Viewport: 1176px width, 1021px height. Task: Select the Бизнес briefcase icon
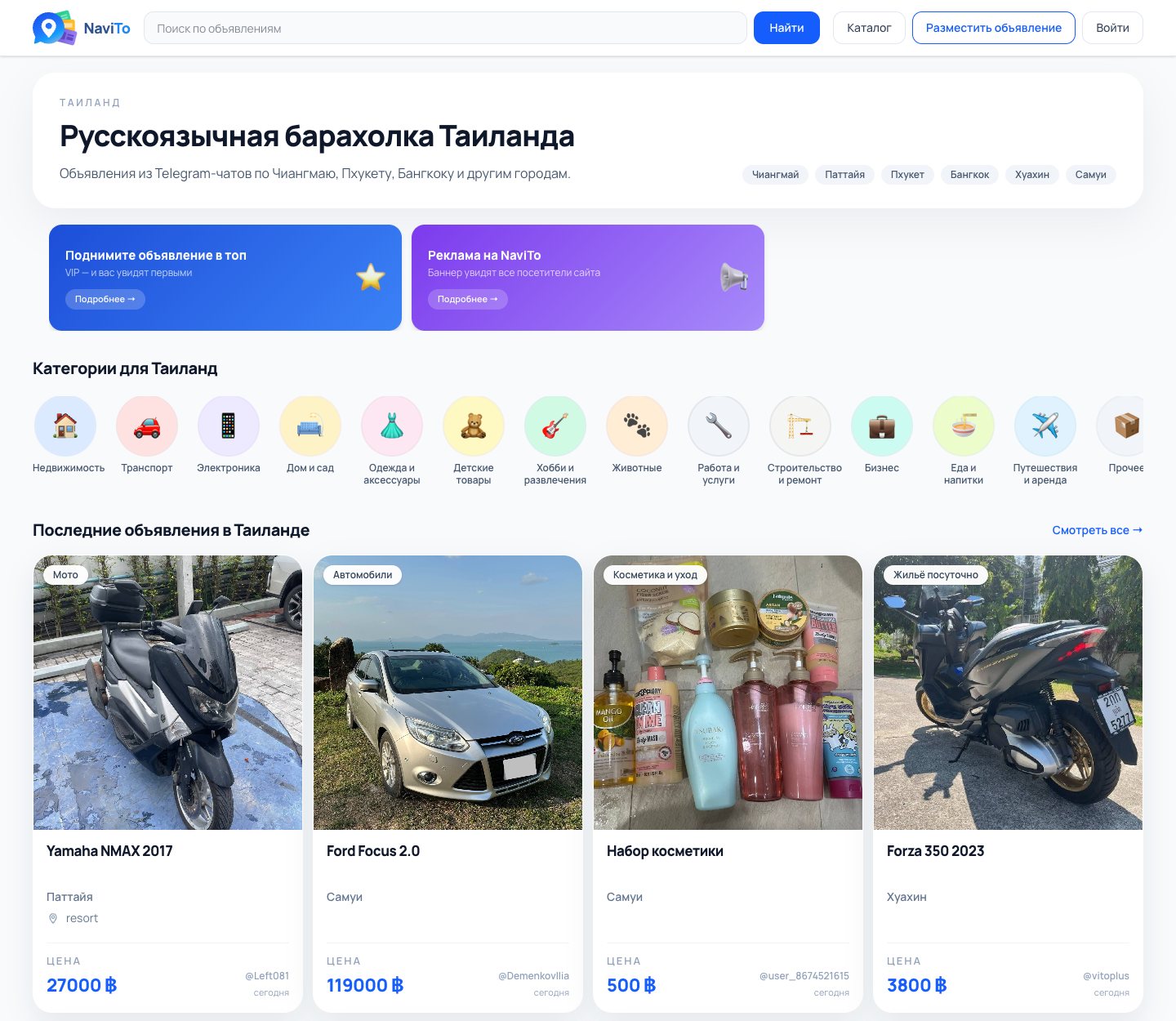882,426
